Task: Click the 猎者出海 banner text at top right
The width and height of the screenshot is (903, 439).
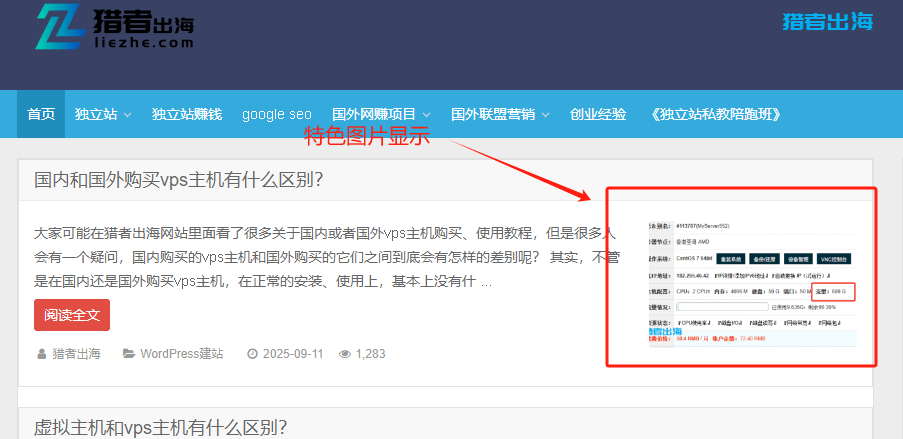Action: tap(828, 21)
